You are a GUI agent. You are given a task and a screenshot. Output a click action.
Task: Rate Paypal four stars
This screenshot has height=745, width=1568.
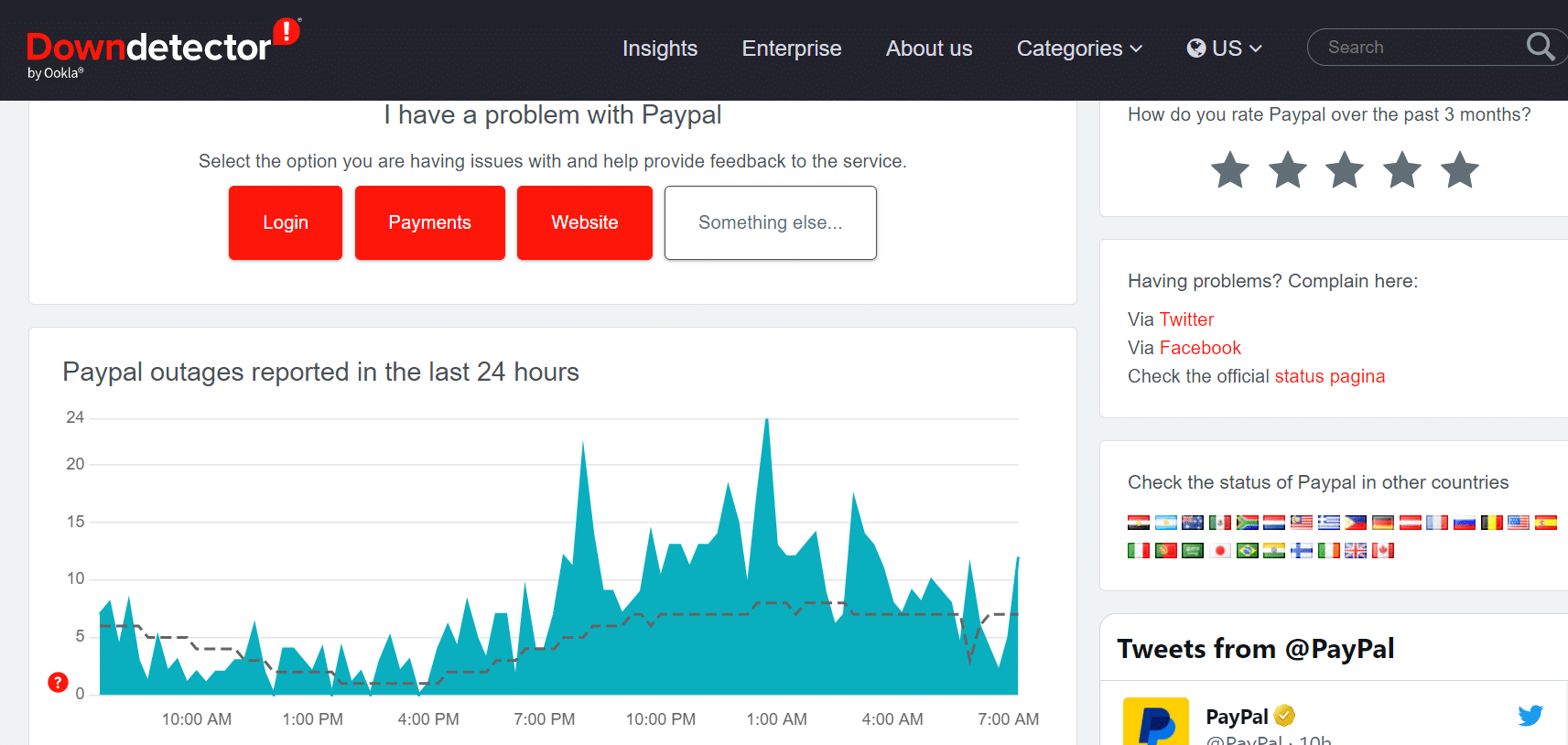pyautogui.click(x=1402, y=170)
